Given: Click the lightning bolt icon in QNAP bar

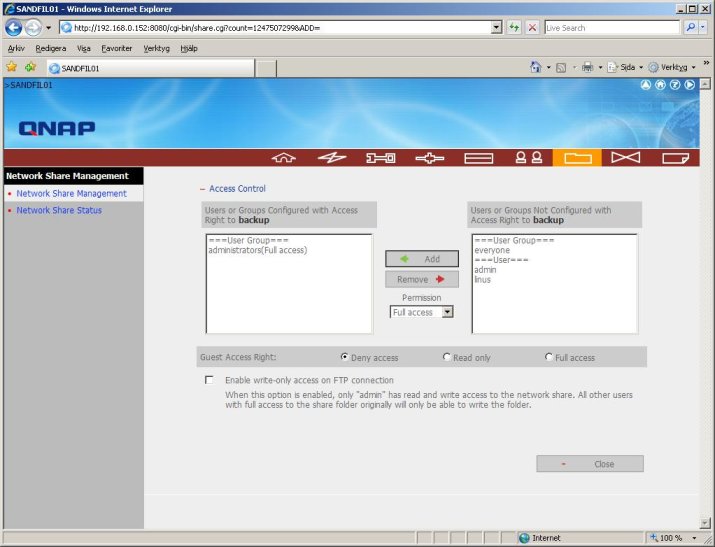Looking at the screenshot, I should pos(332,158).
